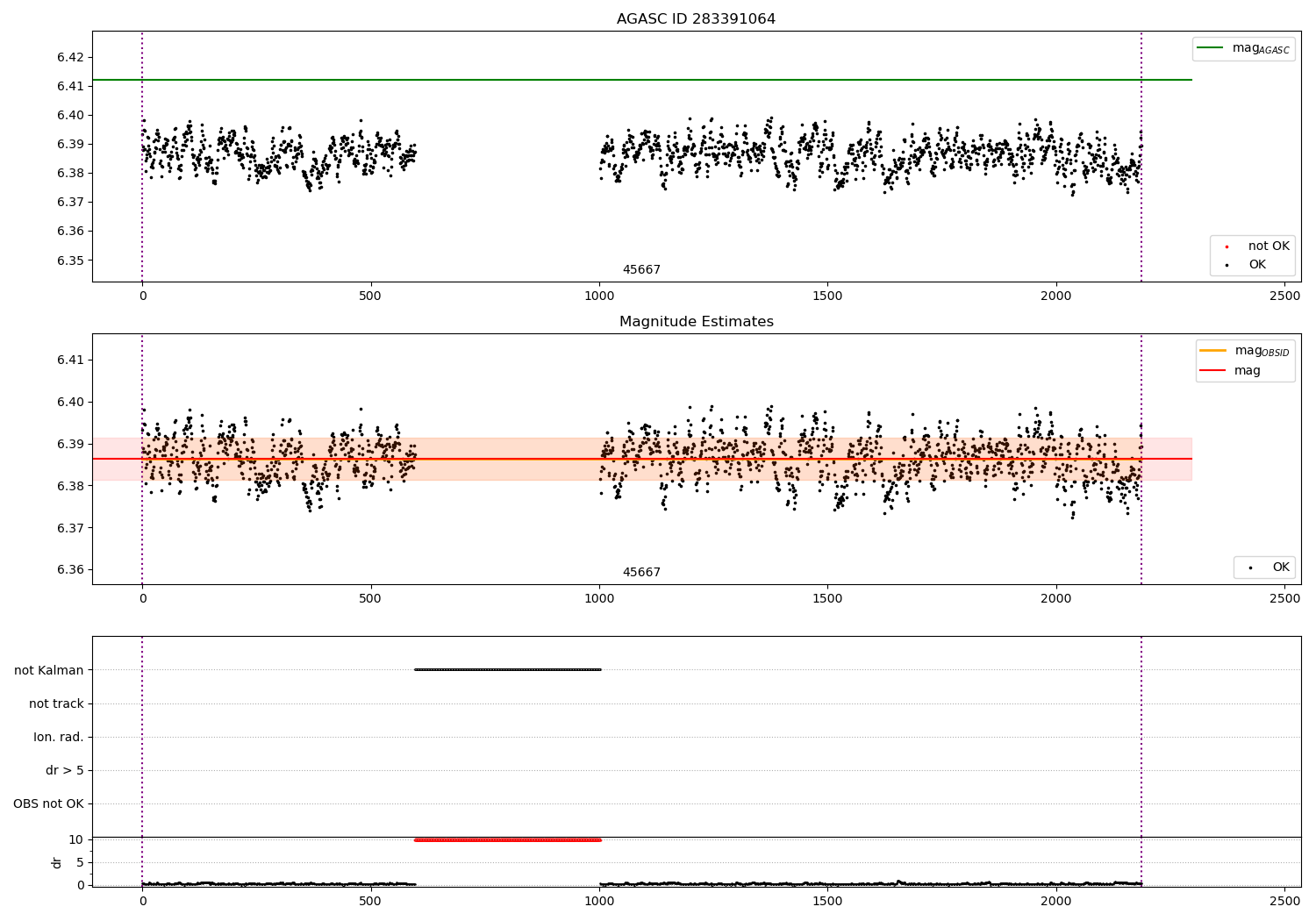1316x921 pixels.
Task: Click the 10 tick label on dr axis
Action: tap(76, 840)
